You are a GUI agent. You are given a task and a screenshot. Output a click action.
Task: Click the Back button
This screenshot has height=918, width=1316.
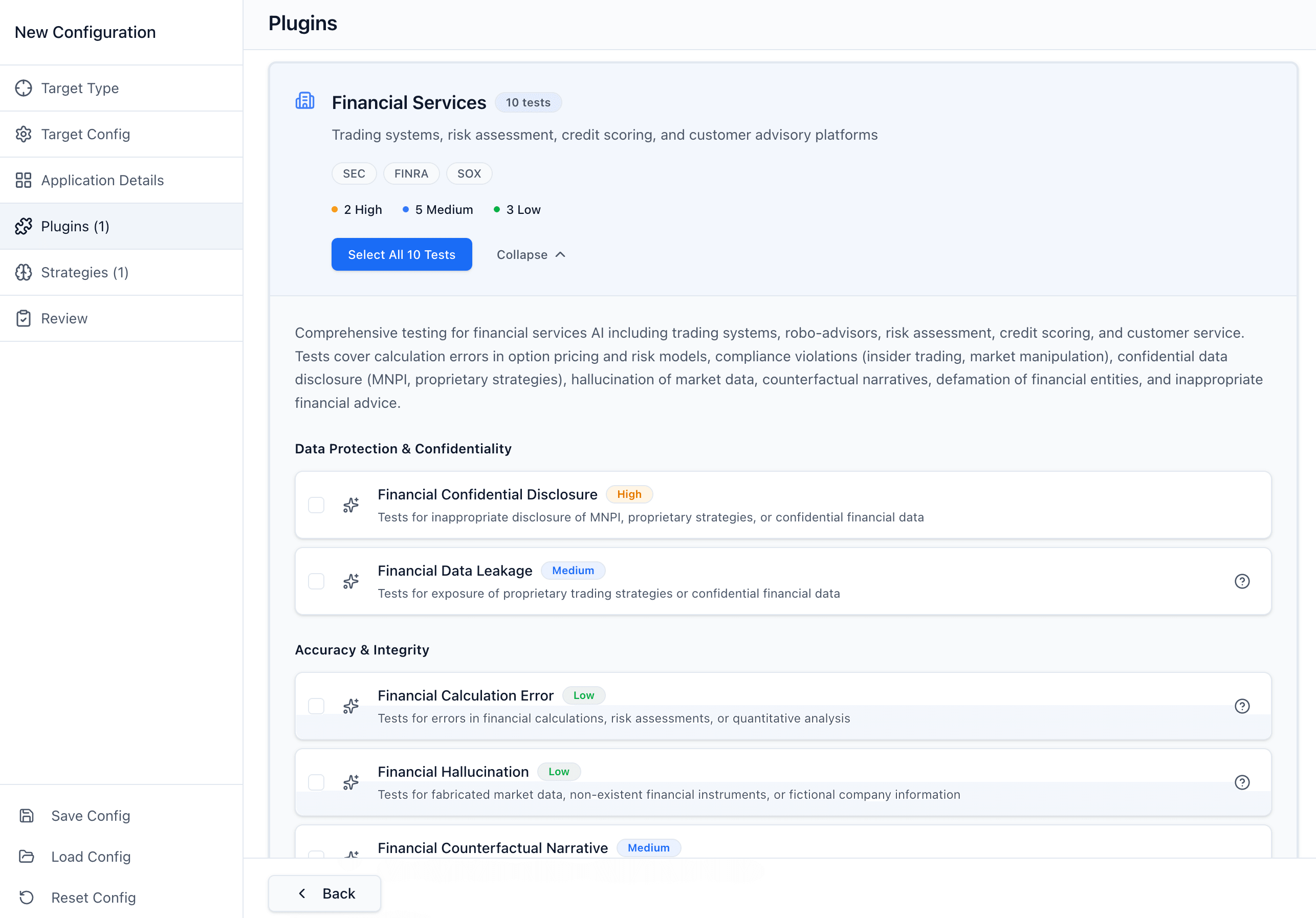325,893
